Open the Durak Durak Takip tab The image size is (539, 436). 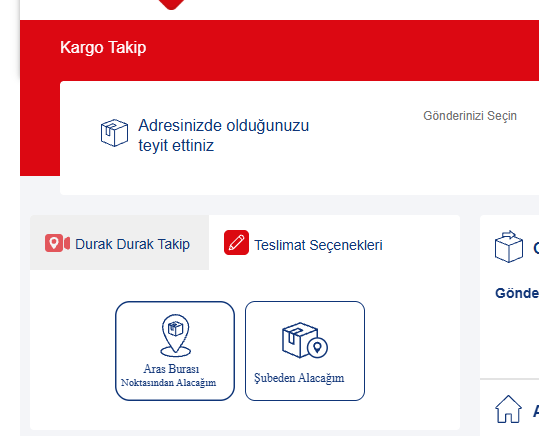click(x=119, y=243)
